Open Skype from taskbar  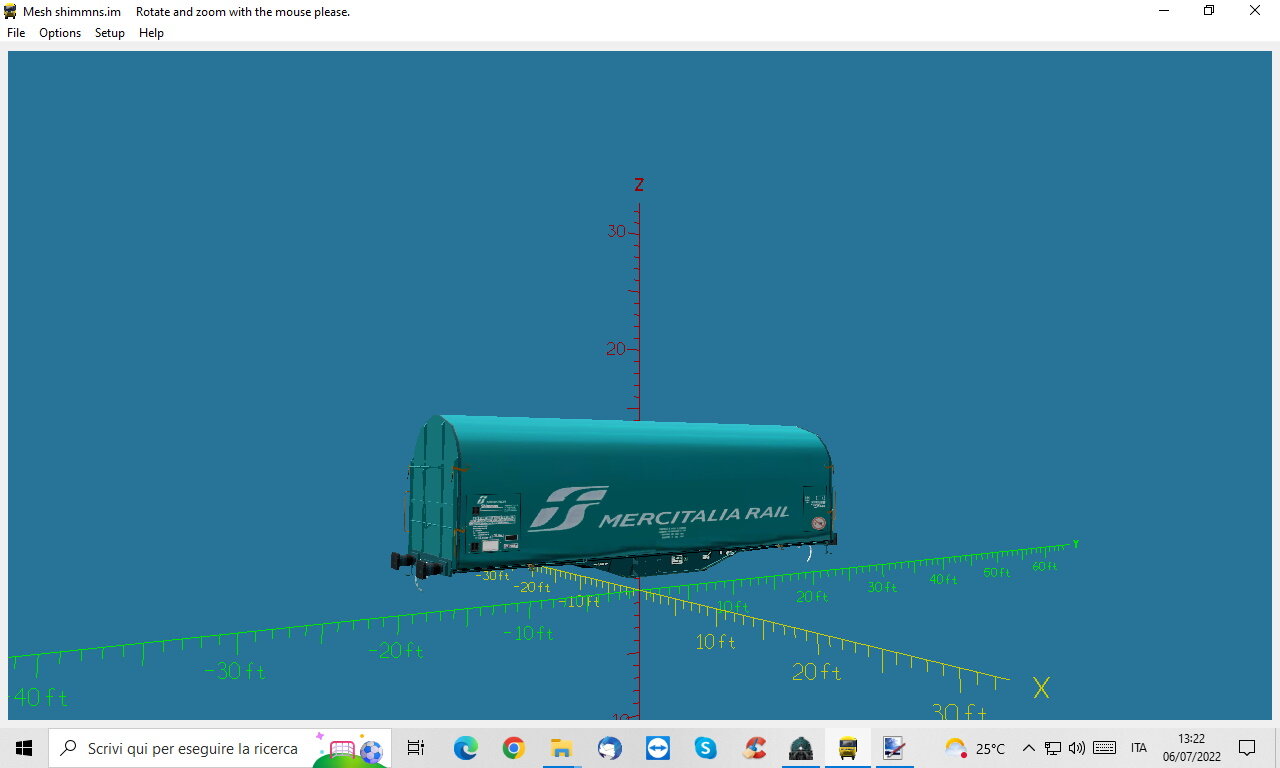click(x=705, y=748)
